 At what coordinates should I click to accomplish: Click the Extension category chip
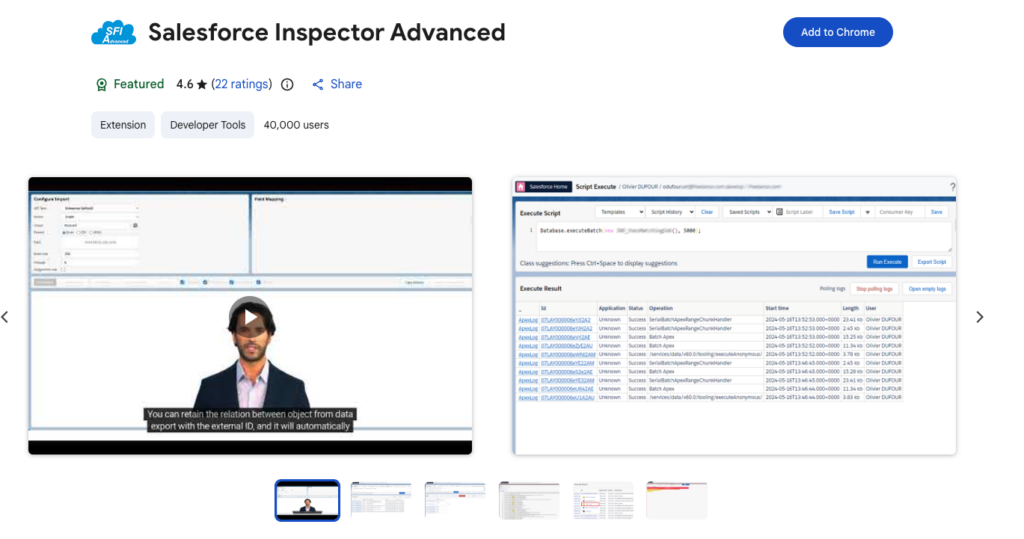click(123, 125)
